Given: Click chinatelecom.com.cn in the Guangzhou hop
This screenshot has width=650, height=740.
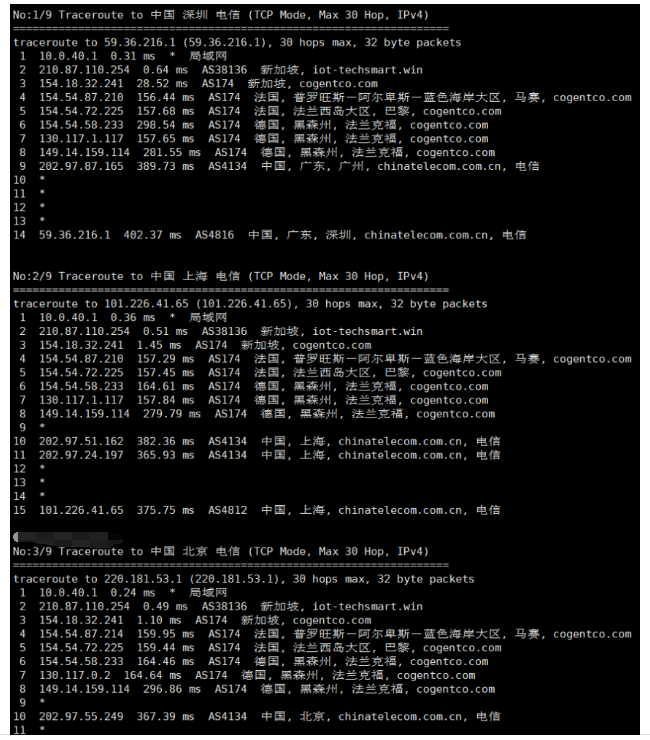Looking at the screenshot, I should coord(439,167).
